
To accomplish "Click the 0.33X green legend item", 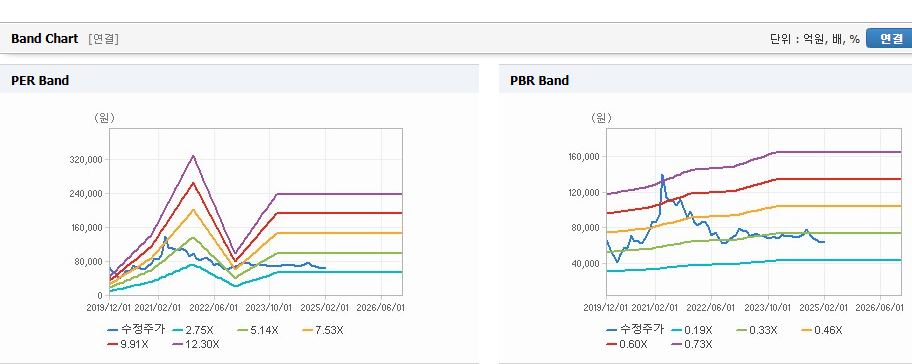I will coord(757,330).
